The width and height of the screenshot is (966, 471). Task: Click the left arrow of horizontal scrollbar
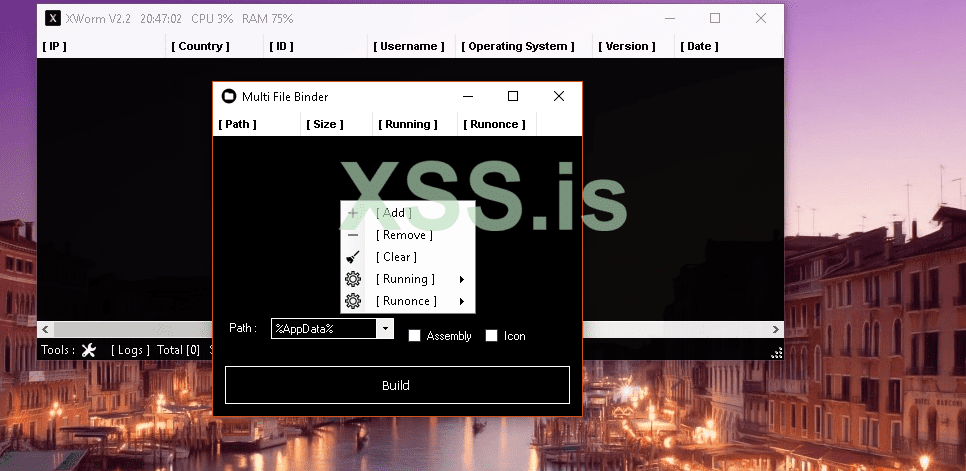tap(45, 329)
